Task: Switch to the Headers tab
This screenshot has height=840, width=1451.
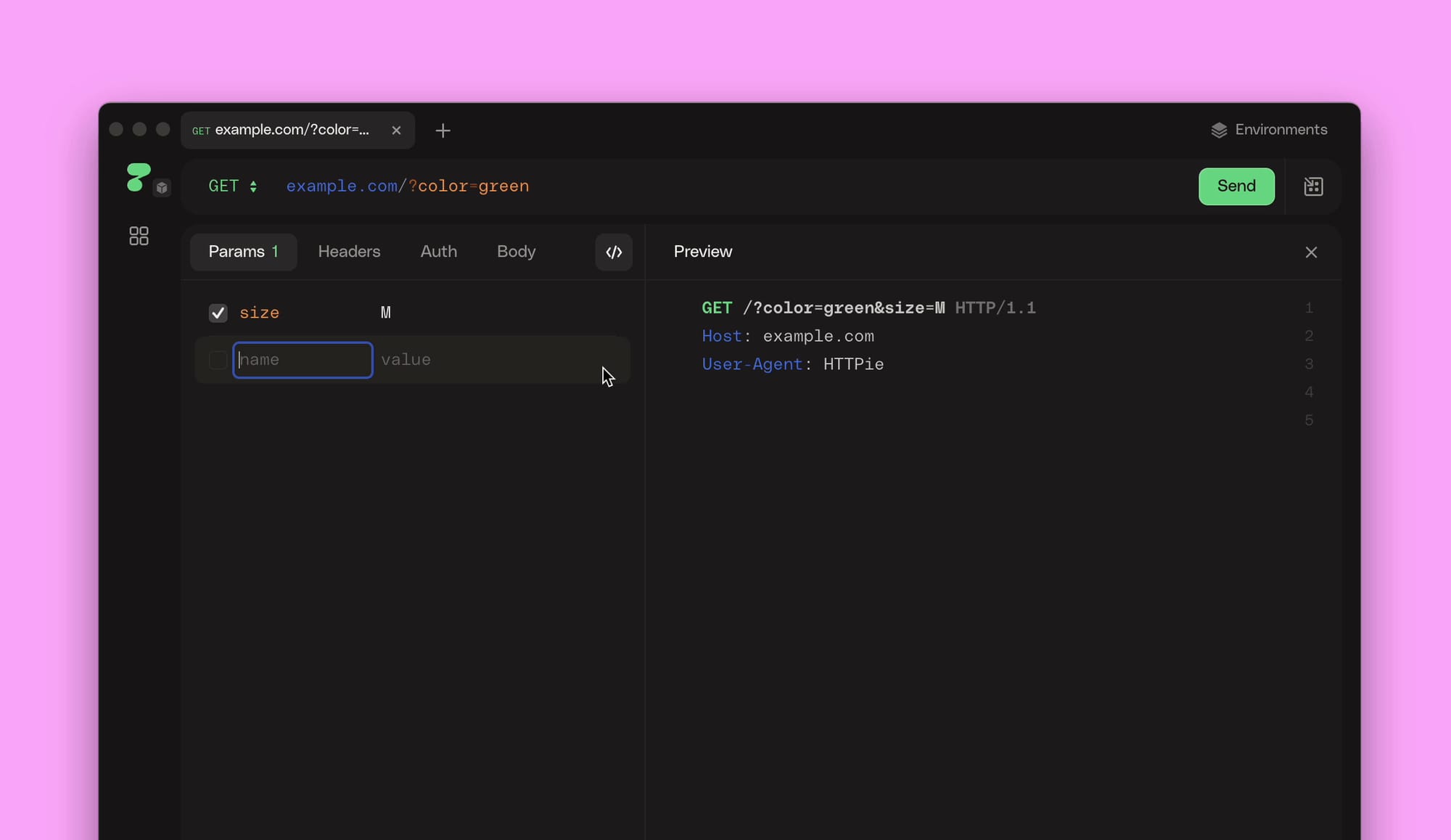Action: pos(350,252)
